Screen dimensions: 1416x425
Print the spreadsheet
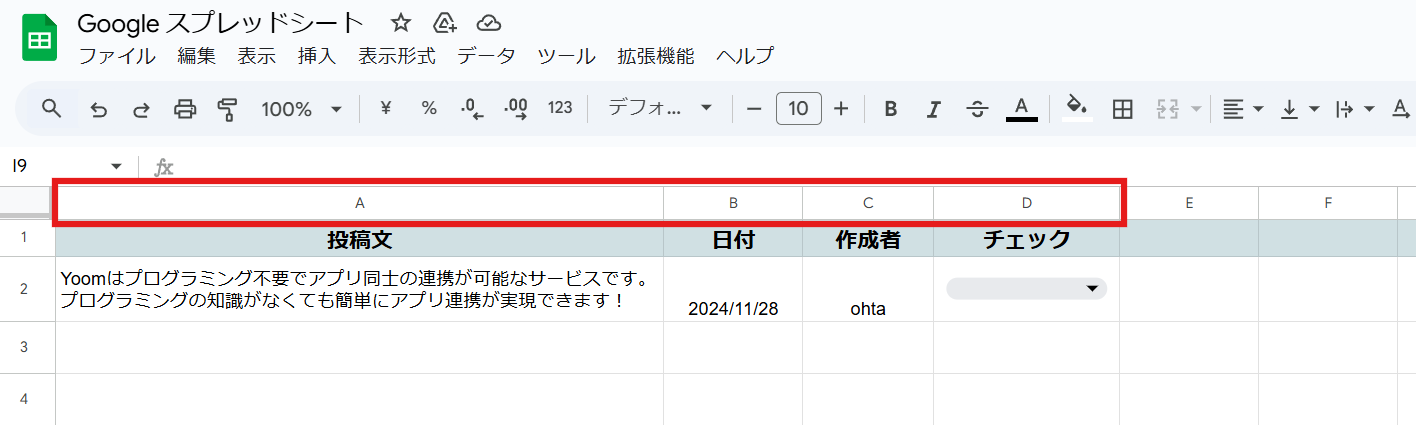(x=185, y=109)
